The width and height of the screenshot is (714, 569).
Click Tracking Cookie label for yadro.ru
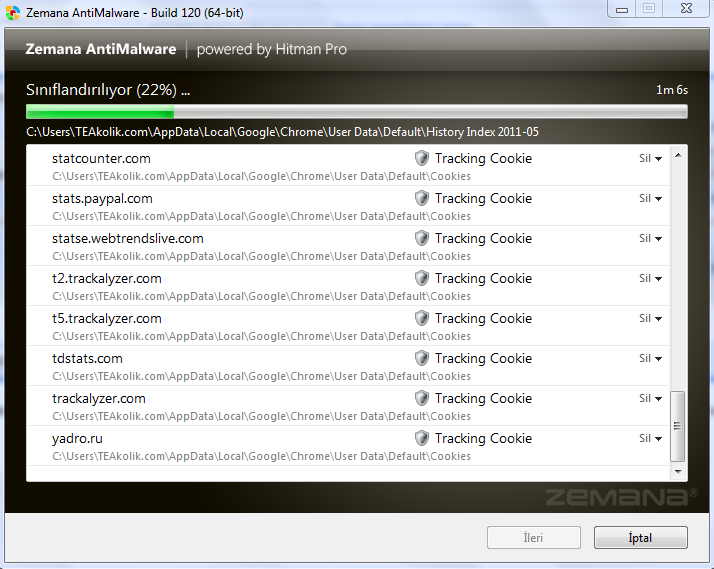point(483,439)
